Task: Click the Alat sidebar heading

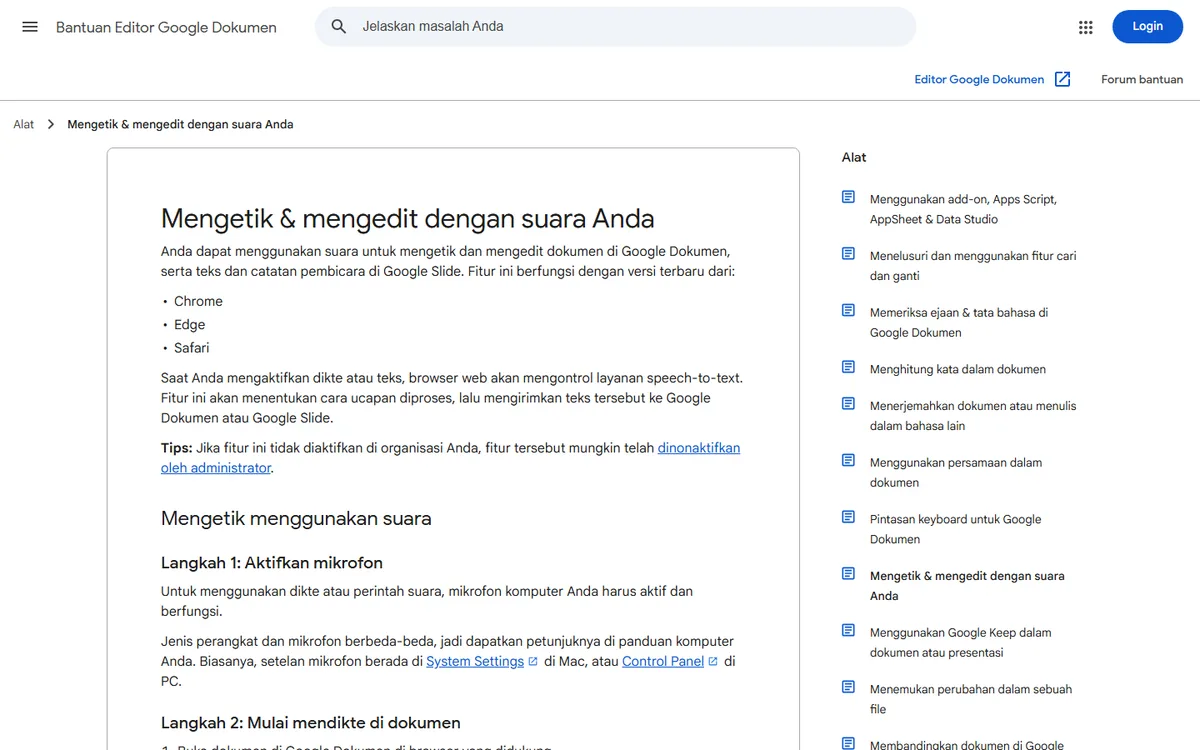Action: [x=854, y=157]
